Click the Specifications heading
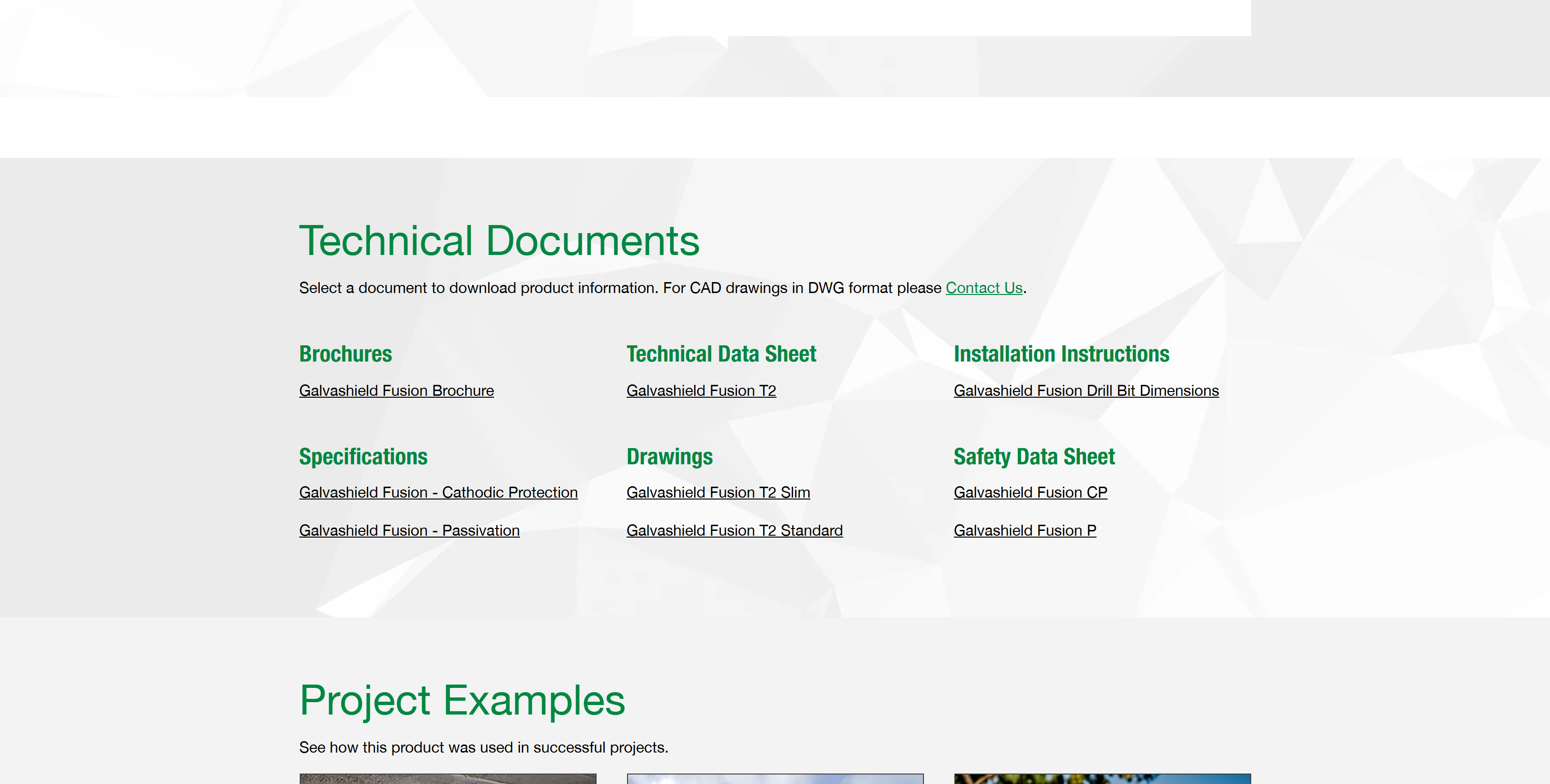Screen dimensions: 1550x784 (x=363, y=457)
